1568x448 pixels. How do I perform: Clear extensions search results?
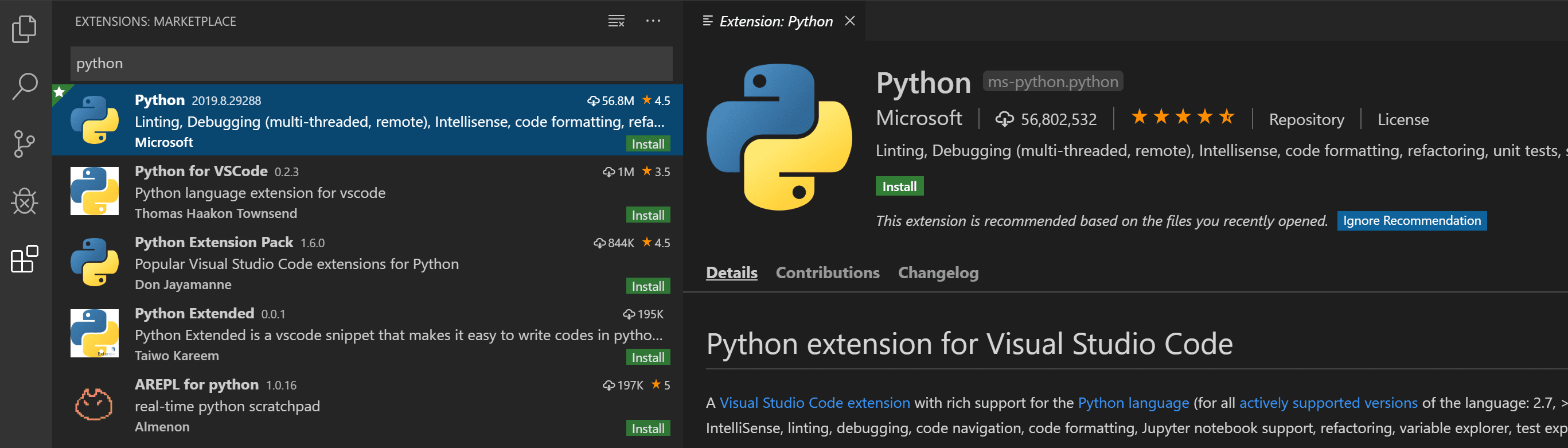click(x=616, y=21)
